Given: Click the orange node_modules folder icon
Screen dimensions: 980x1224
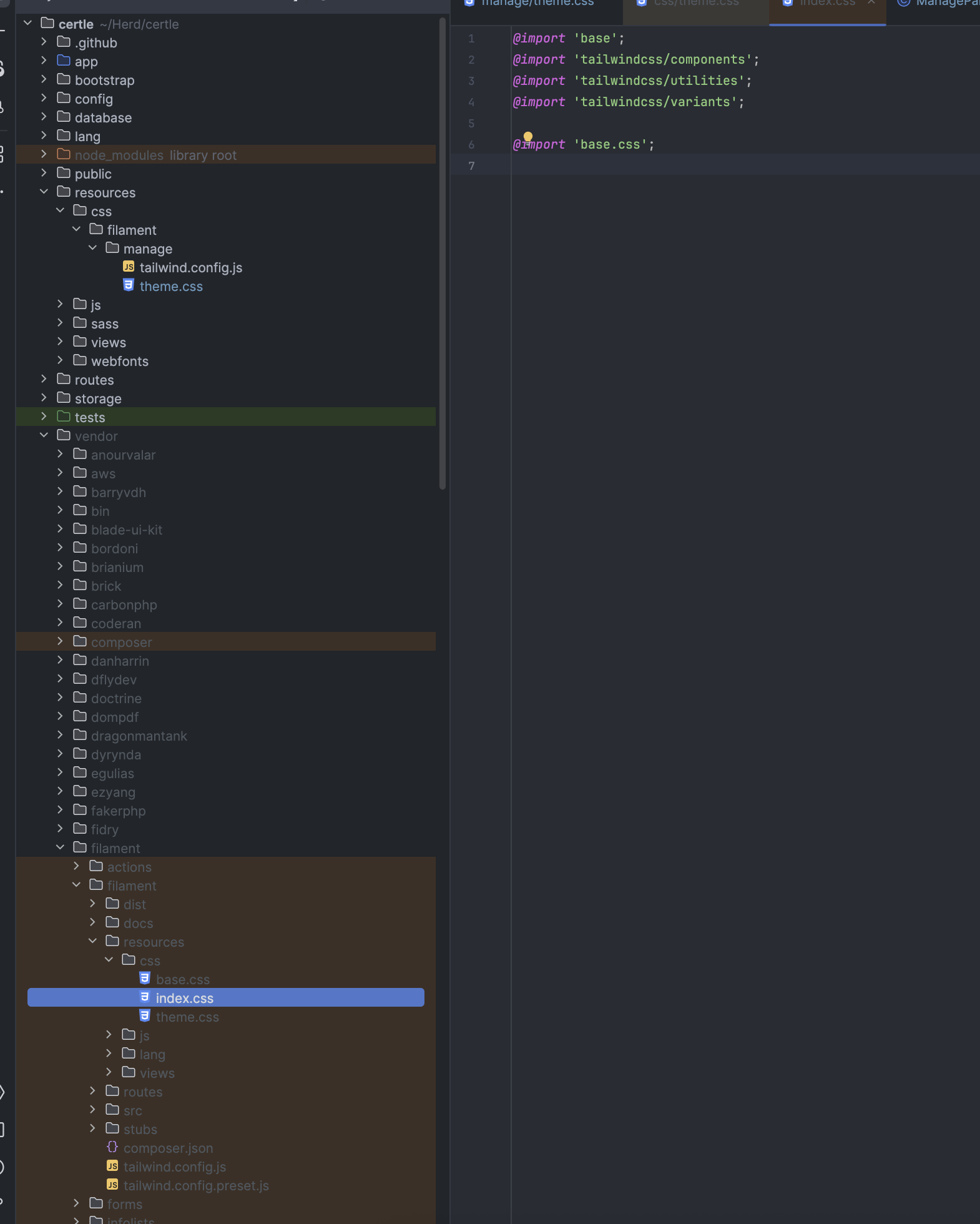Looking at the screenshot, I should tap(64, 154).
